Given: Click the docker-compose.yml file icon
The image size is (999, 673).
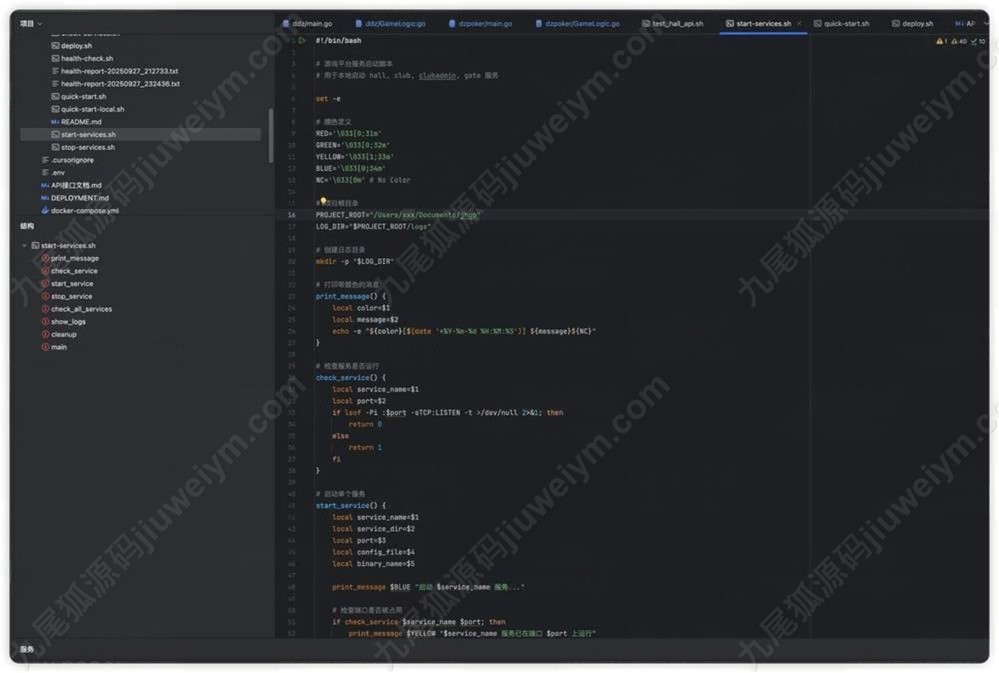Looking at the screenshot, I should click(x=45, y=211).
